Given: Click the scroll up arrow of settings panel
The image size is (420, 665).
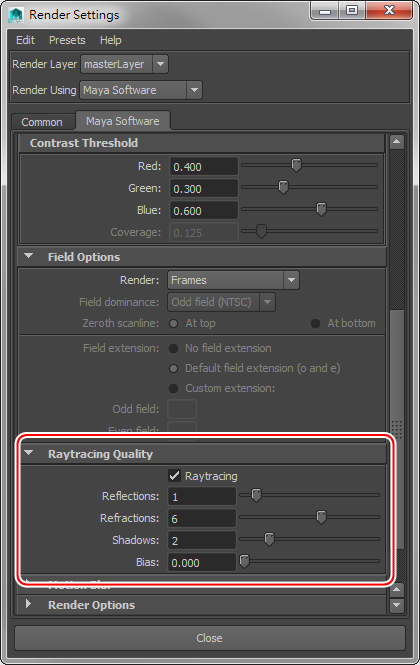Looking at the screenshot, I should pos(397,142).
